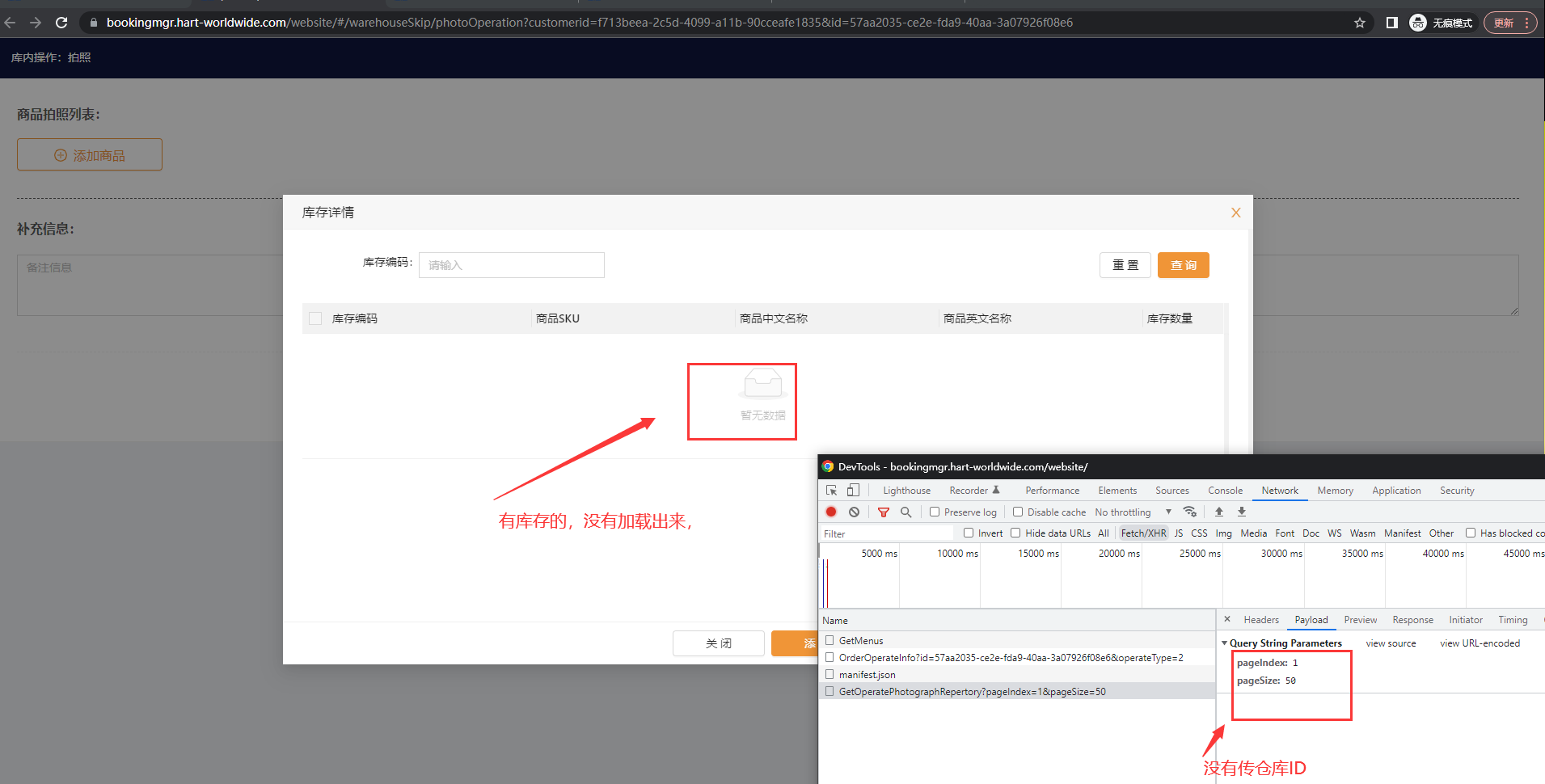1545x784 pixels.
Task: Click the Export HAR download arrow icon
Action: pos(1242,512)
